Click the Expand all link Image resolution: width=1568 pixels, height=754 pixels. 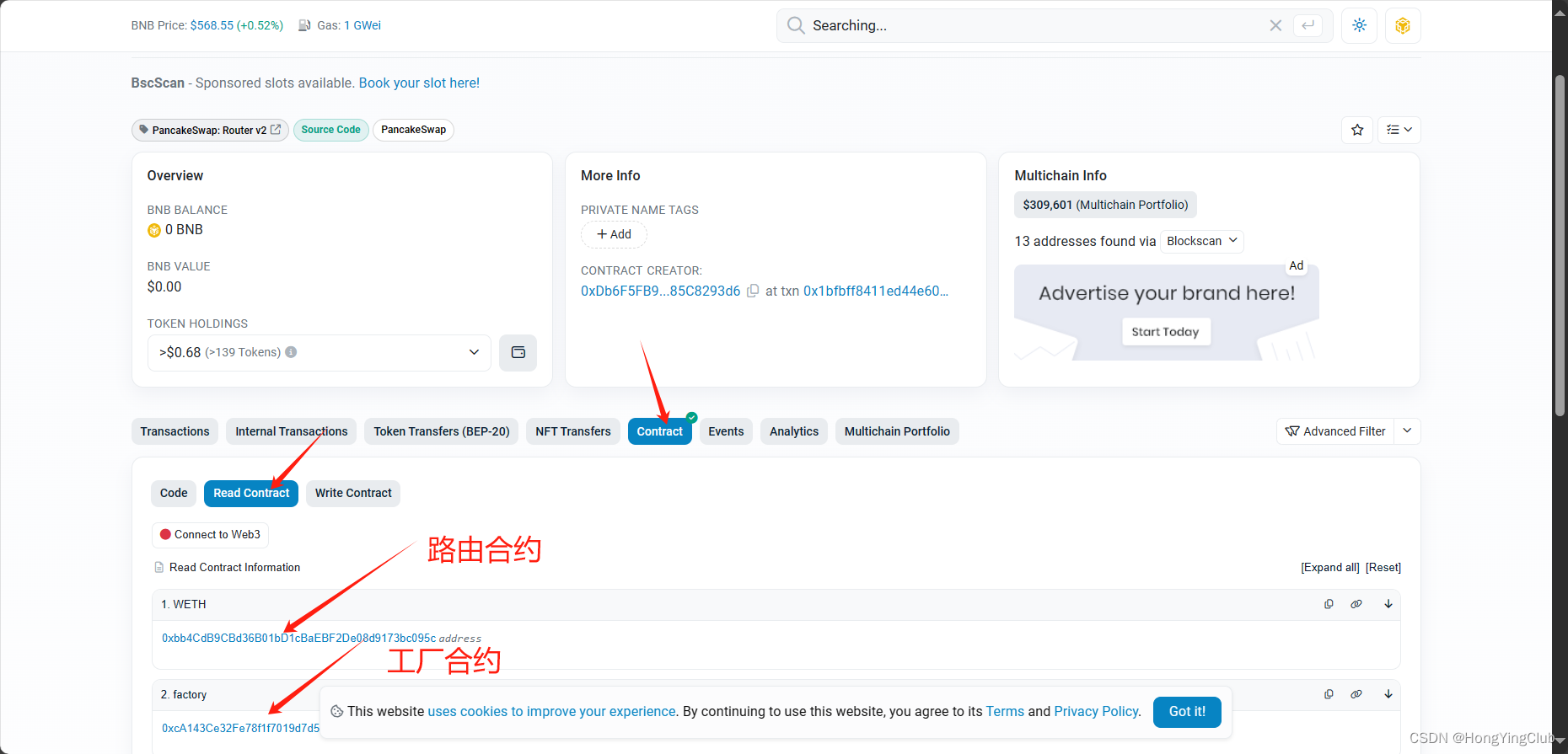[1330, 567]
